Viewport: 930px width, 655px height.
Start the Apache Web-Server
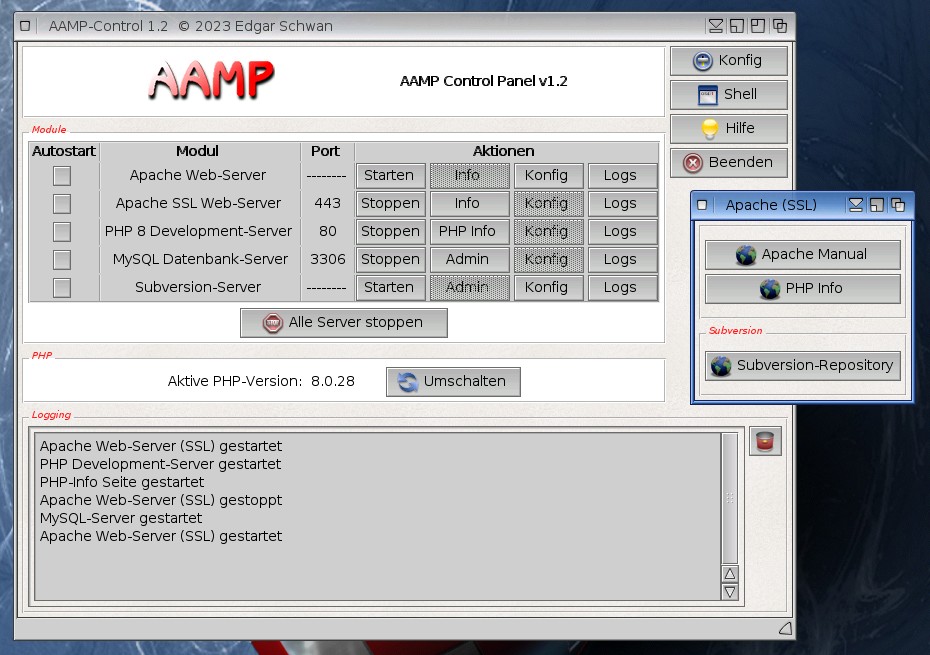[390, 176]
